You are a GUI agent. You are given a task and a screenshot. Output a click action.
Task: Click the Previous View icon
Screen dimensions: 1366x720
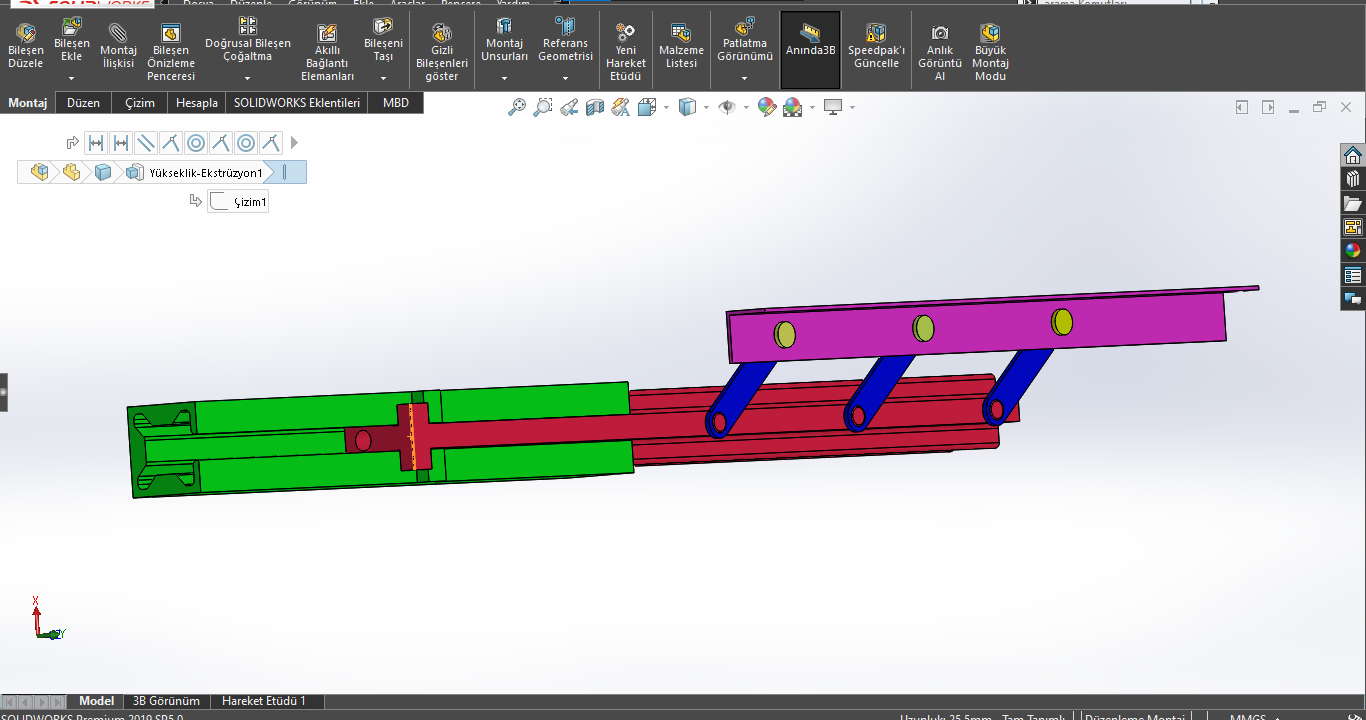click(x=569, y=107)
